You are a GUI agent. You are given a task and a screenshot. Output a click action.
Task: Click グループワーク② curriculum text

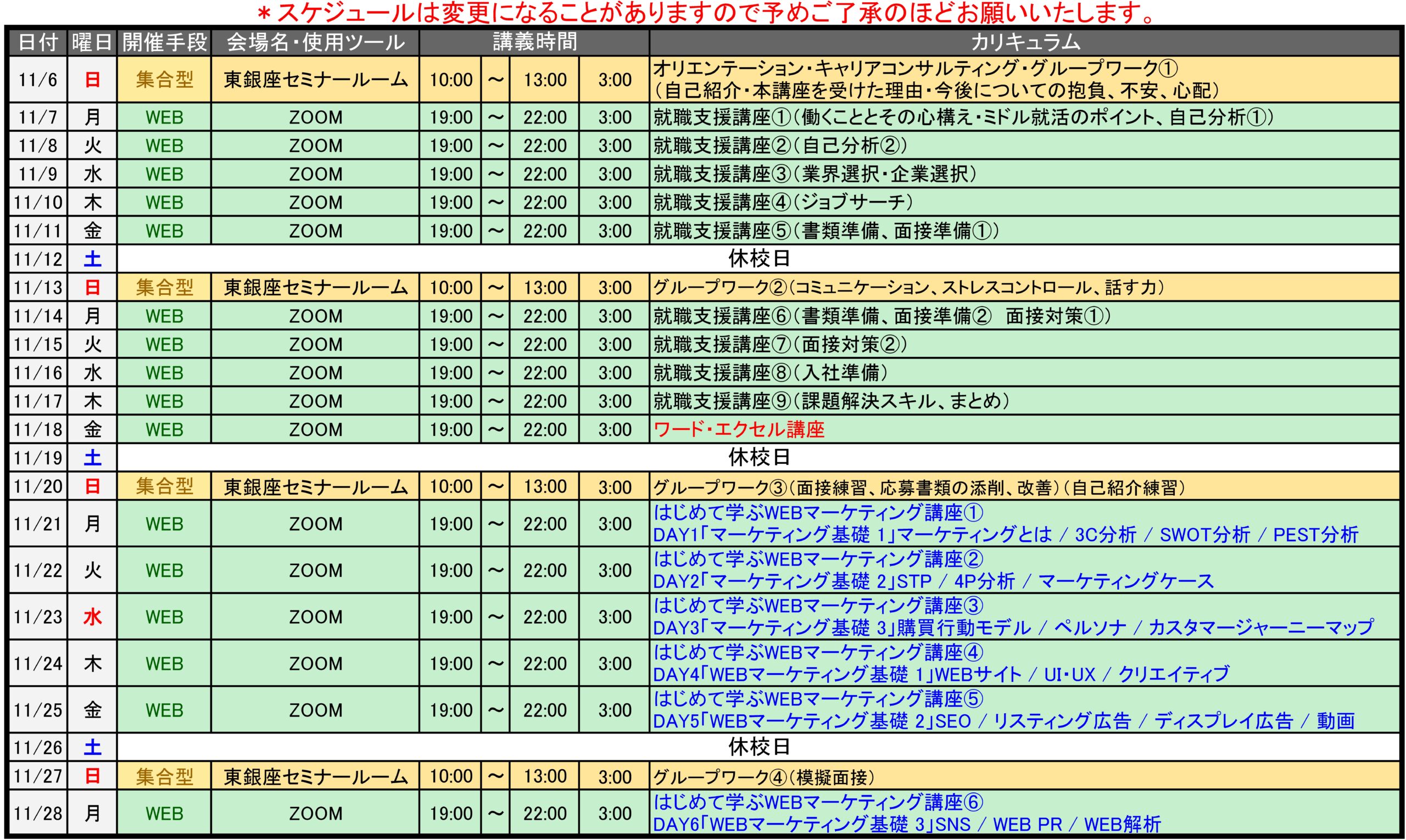pyautogui.click(x=908, y=288)
